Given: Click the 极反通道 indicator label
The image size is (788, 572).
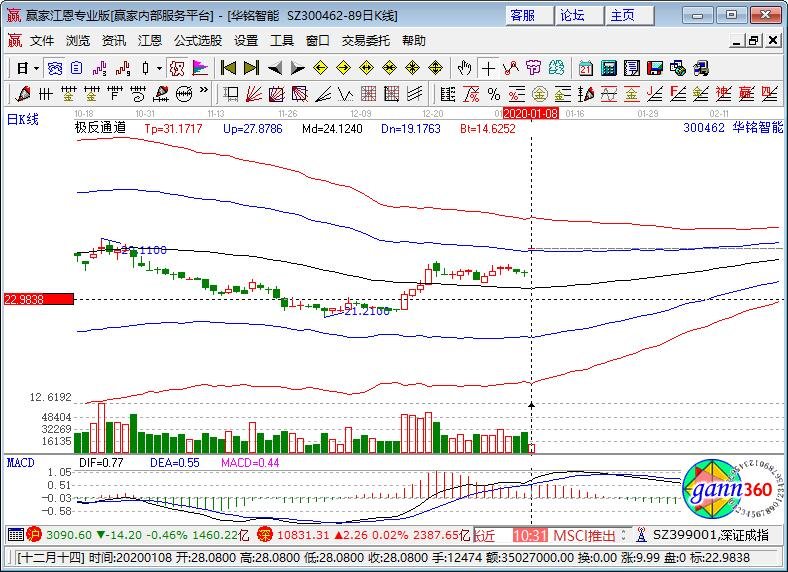Looking at the screenshot, I should click(101, 128).
